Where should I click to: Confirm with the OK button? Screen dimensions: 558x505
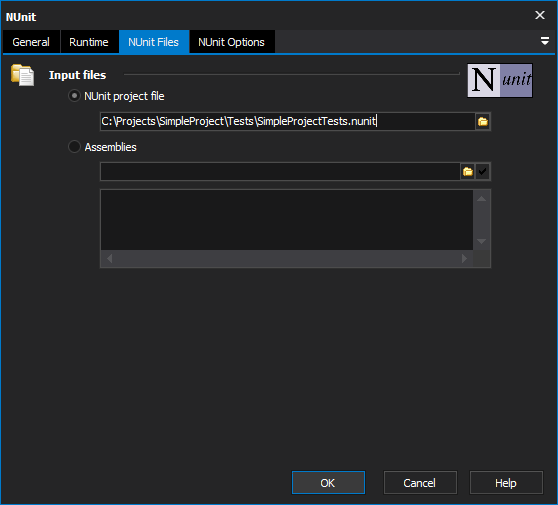(x=328, y=483)
